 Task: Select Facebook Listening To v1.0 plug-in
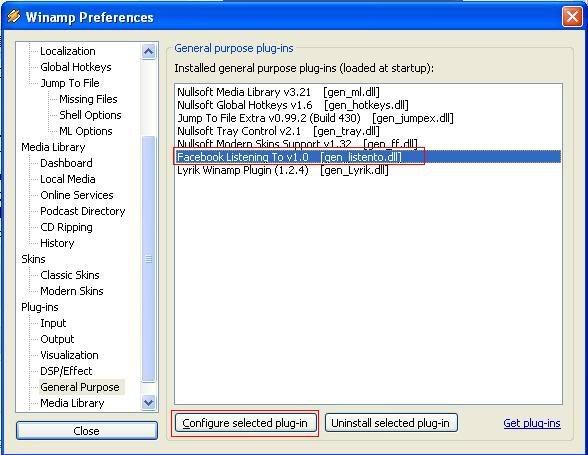pyautogui.click(x=368, y=157)
